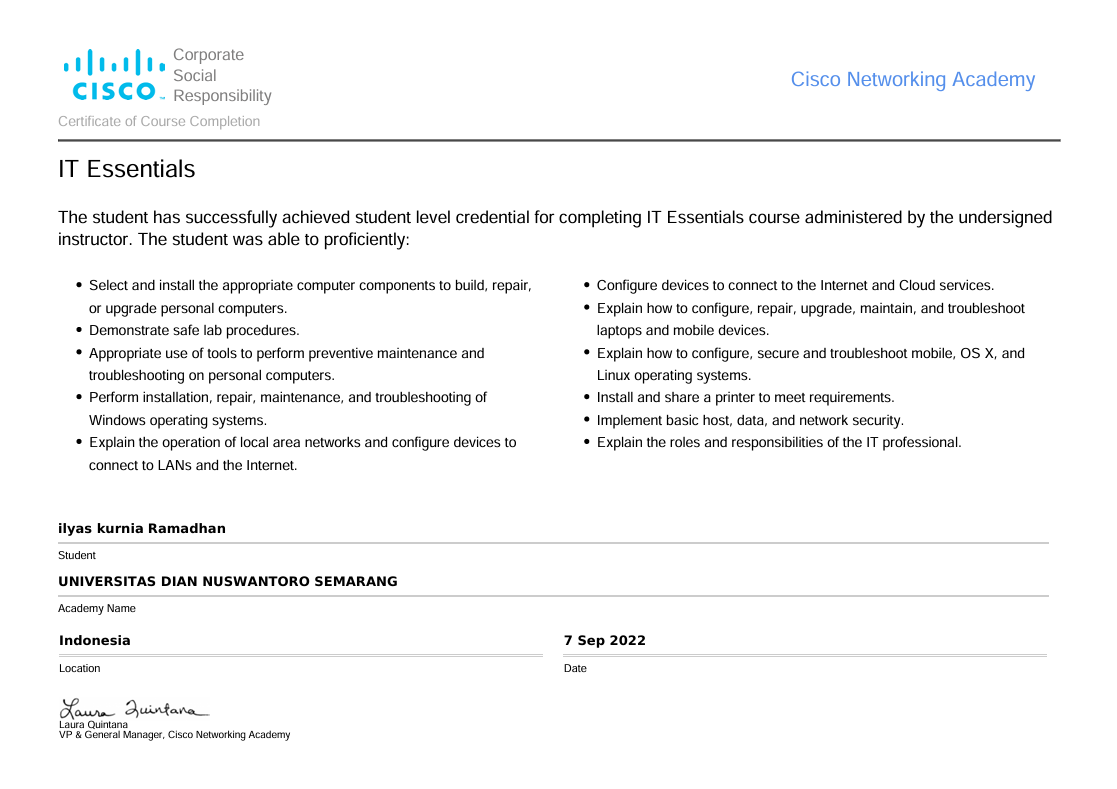Select the Indonesia location value
This screenshot has height=789, width=1117.
95,641
